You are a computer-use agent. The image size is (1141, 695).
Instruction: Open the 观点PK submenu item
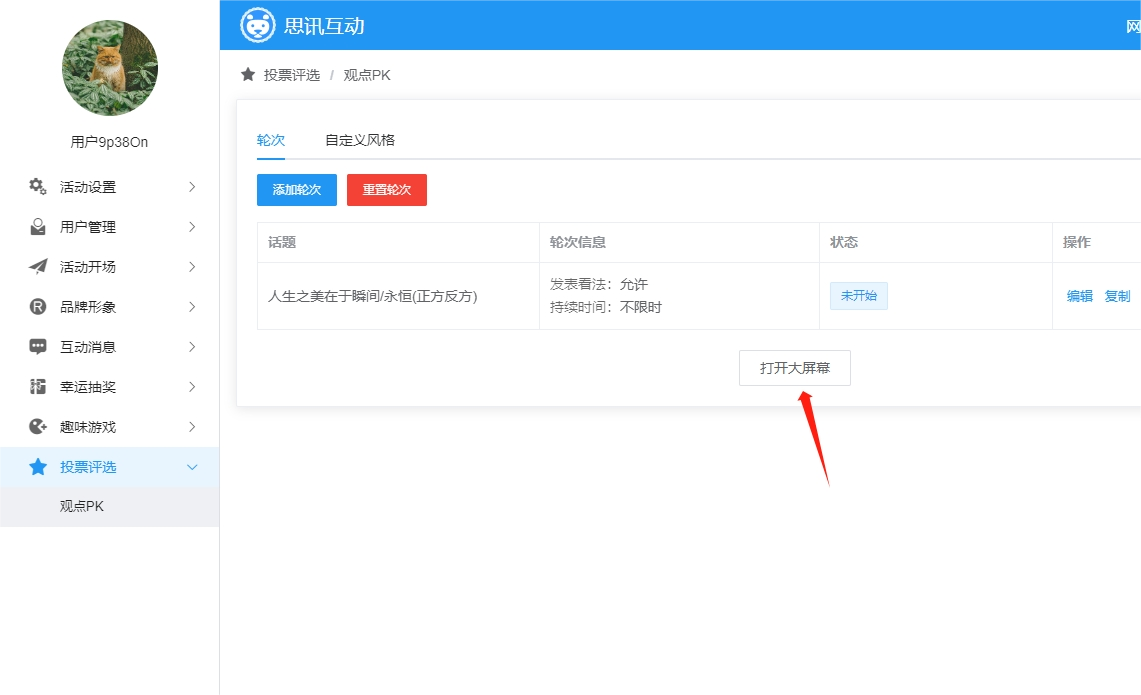tap(82, 506)
